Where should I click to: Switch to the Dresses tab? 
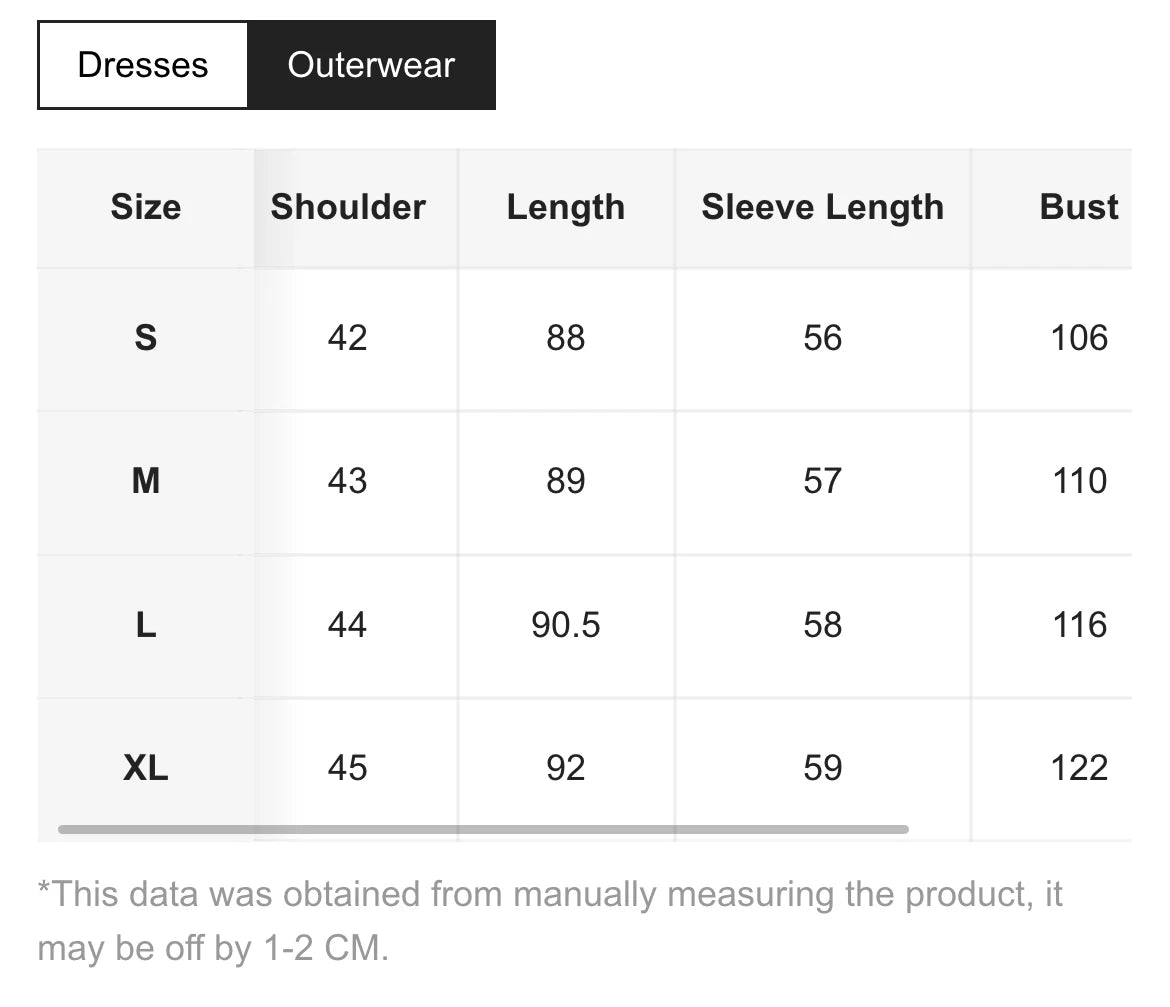pyautogui.click(x=143, y=65)
